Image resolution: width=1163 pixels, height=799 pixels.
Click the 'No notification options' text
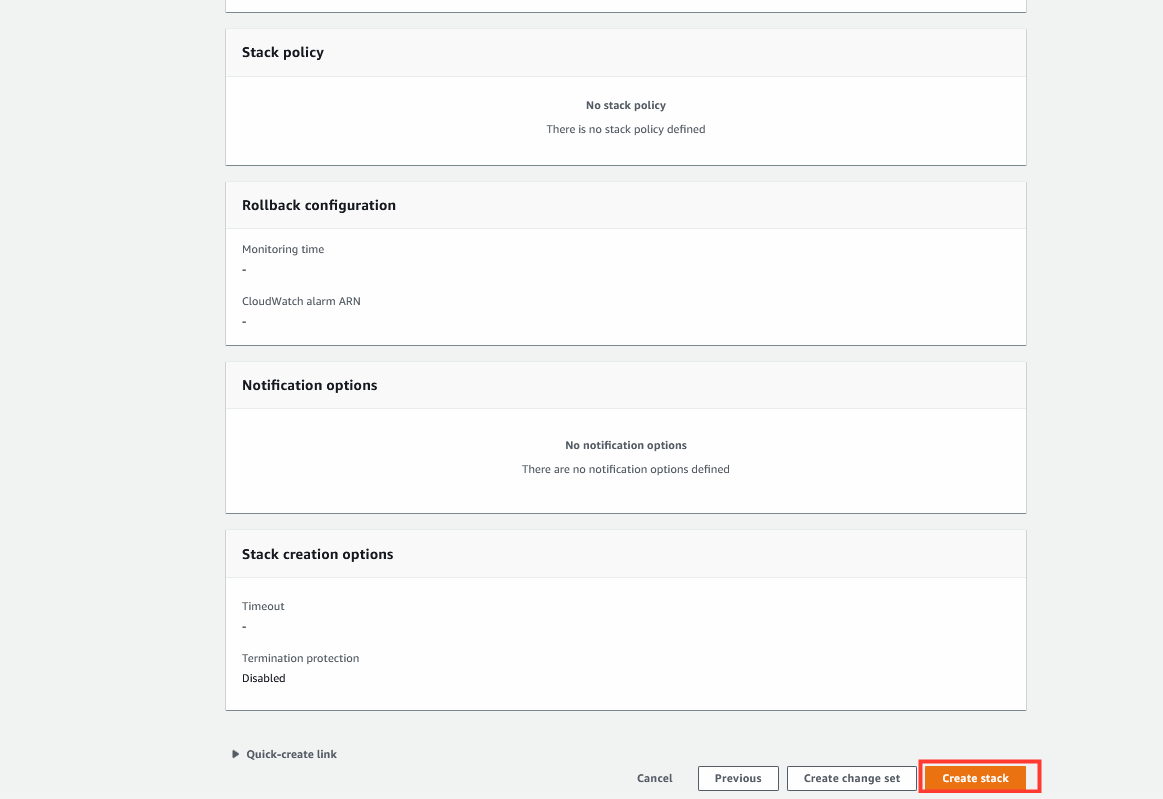tap(626, 445)
